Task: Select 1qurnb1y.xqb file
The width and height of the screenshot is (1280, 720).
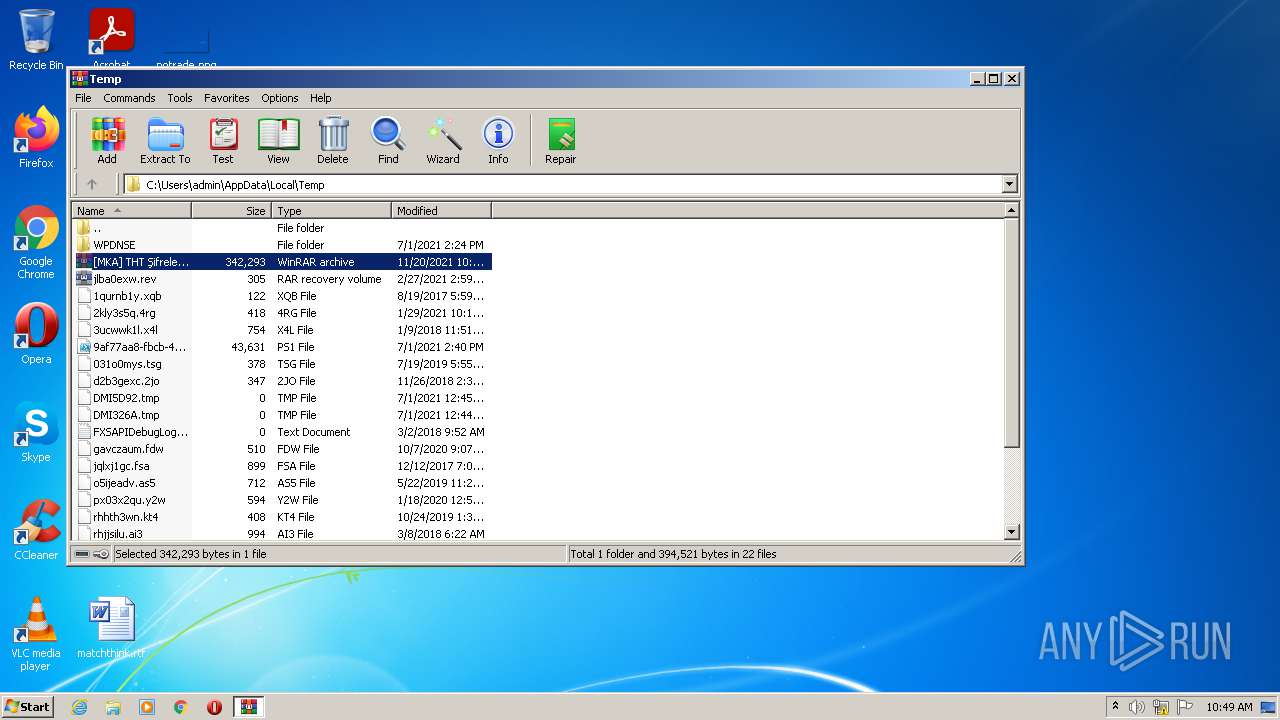Action: (x=282, y=296)
